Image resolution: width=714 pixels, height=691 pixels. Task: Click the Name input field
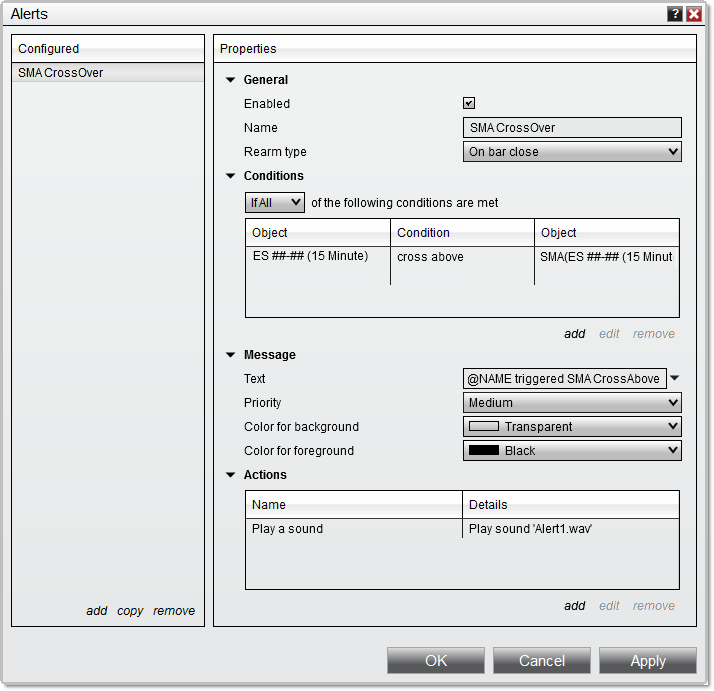[x=572, y=128]
